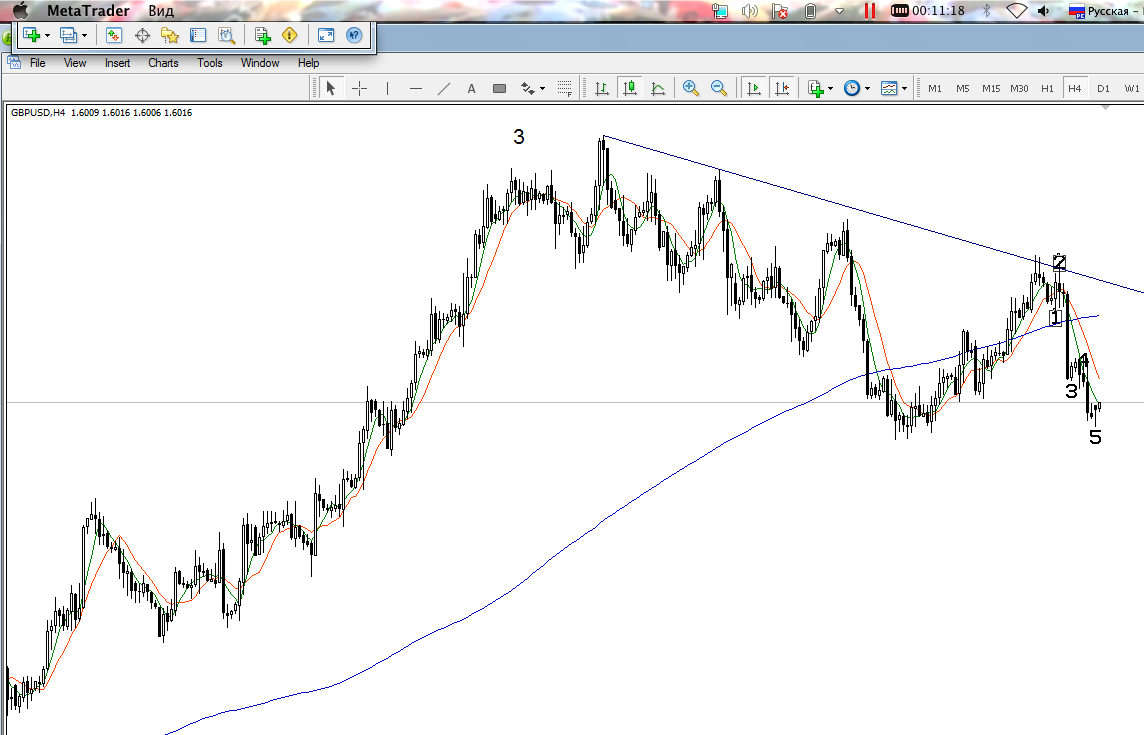
Task: Select the wave label 5 on chart
Action: (x=1095, y=437)
